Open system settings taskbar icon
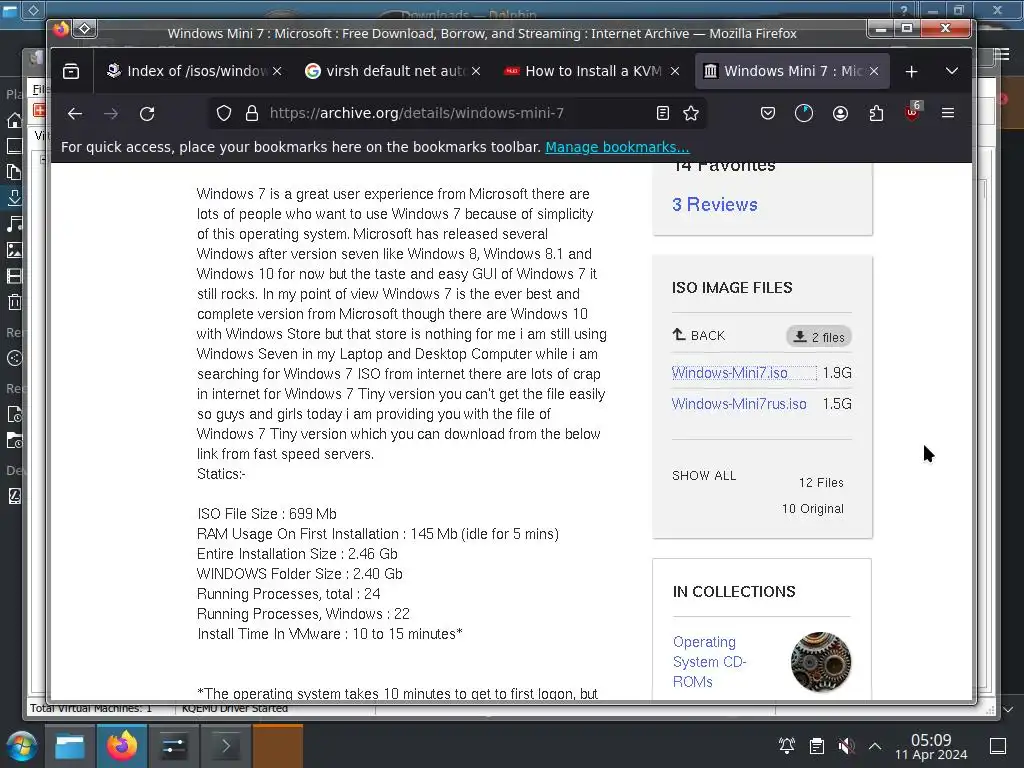Image resolution: width=1024 pixels, height=768 pixels. pos(174,746)
